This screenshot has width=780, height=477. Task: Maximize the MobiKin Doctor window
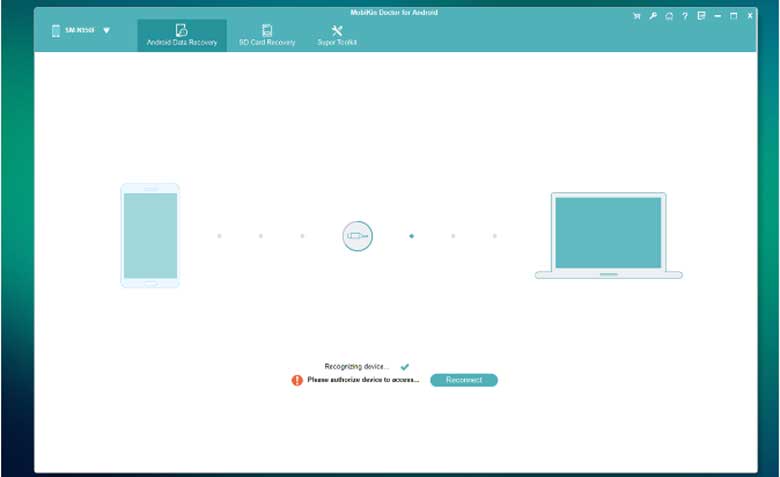click(x=734, y=16)
